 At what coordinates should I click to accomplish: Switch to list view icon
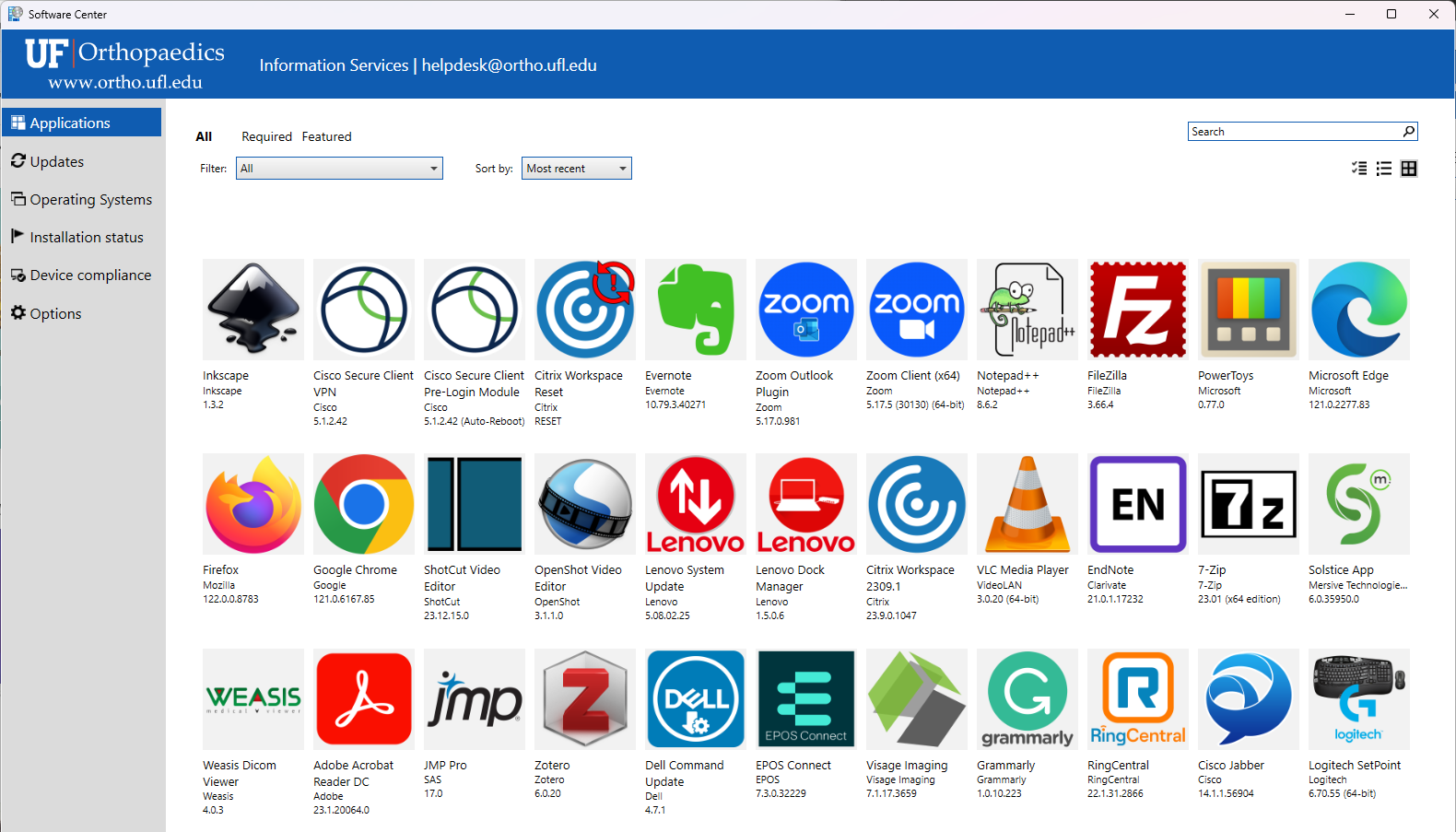click(1384, 169)
